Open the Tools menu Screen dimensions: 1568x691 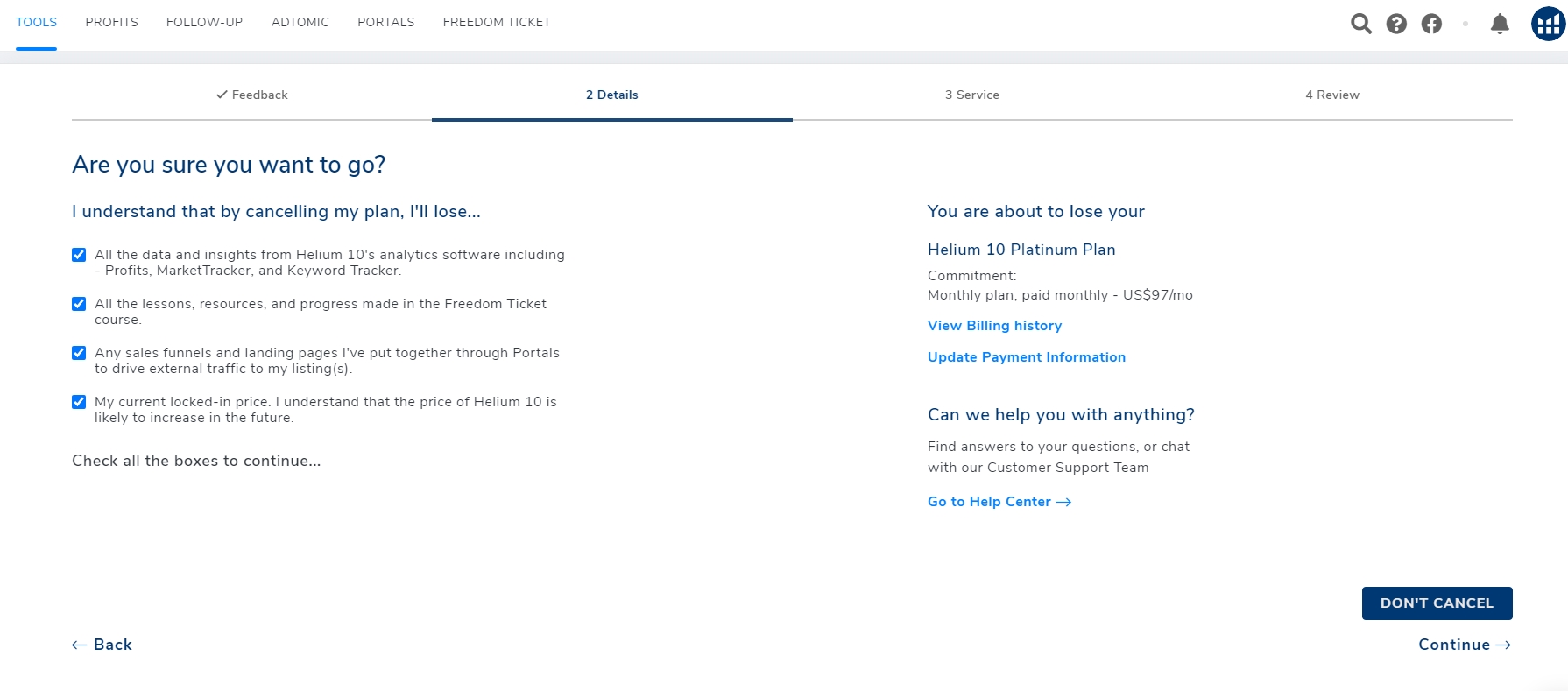(x=36, y=22)
